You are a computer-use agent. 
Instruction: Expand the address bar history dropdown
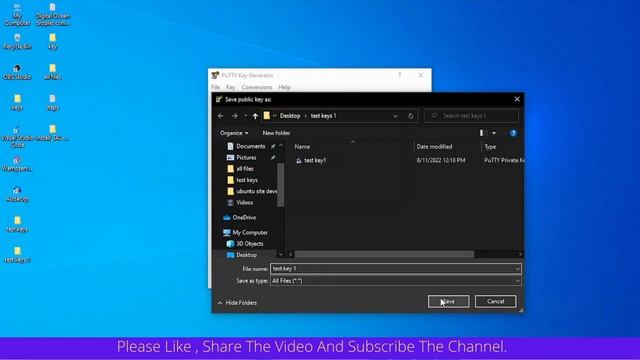395,116
